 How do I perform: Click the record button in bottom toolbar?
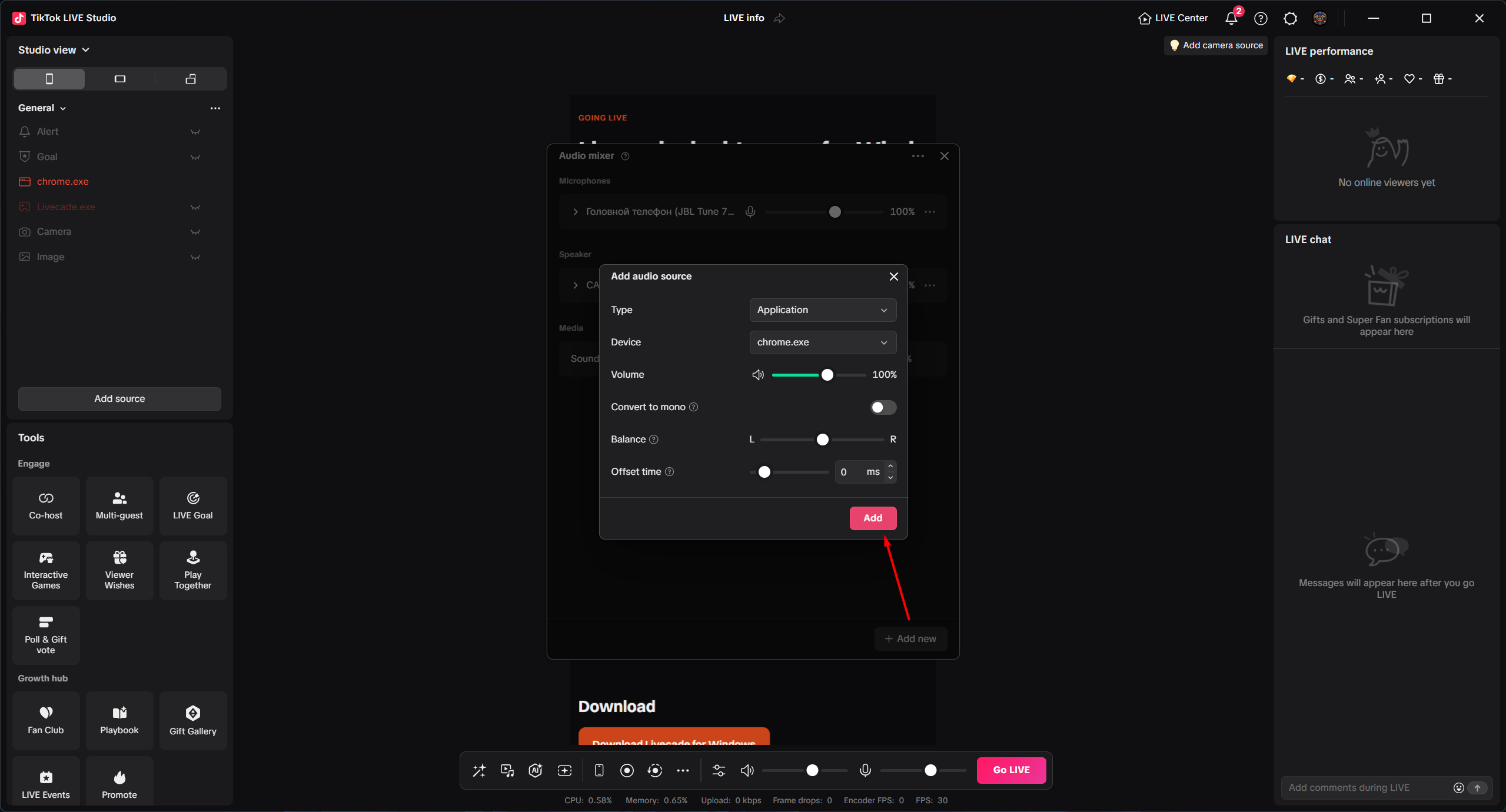point(627,770)
